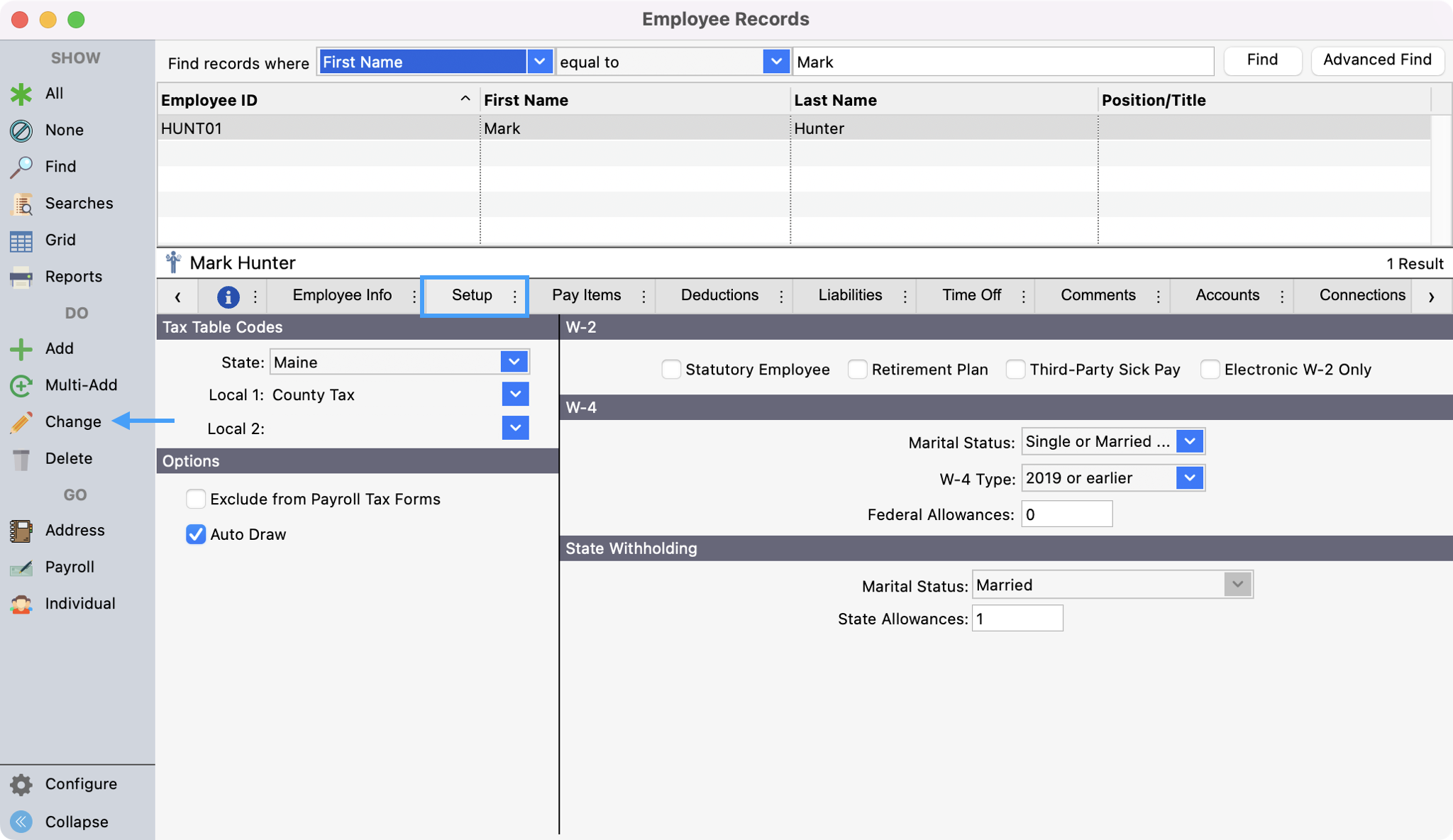This screenshot has height=840, width=1453.
Task: Open the Deductions tab
Action: click(x=719, y=295)
